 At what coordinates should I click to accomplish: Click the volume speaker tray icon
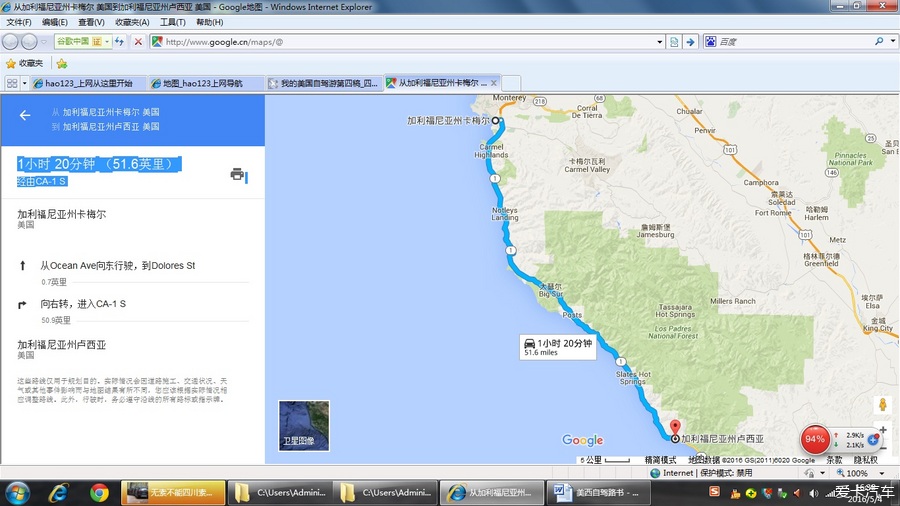813,493
